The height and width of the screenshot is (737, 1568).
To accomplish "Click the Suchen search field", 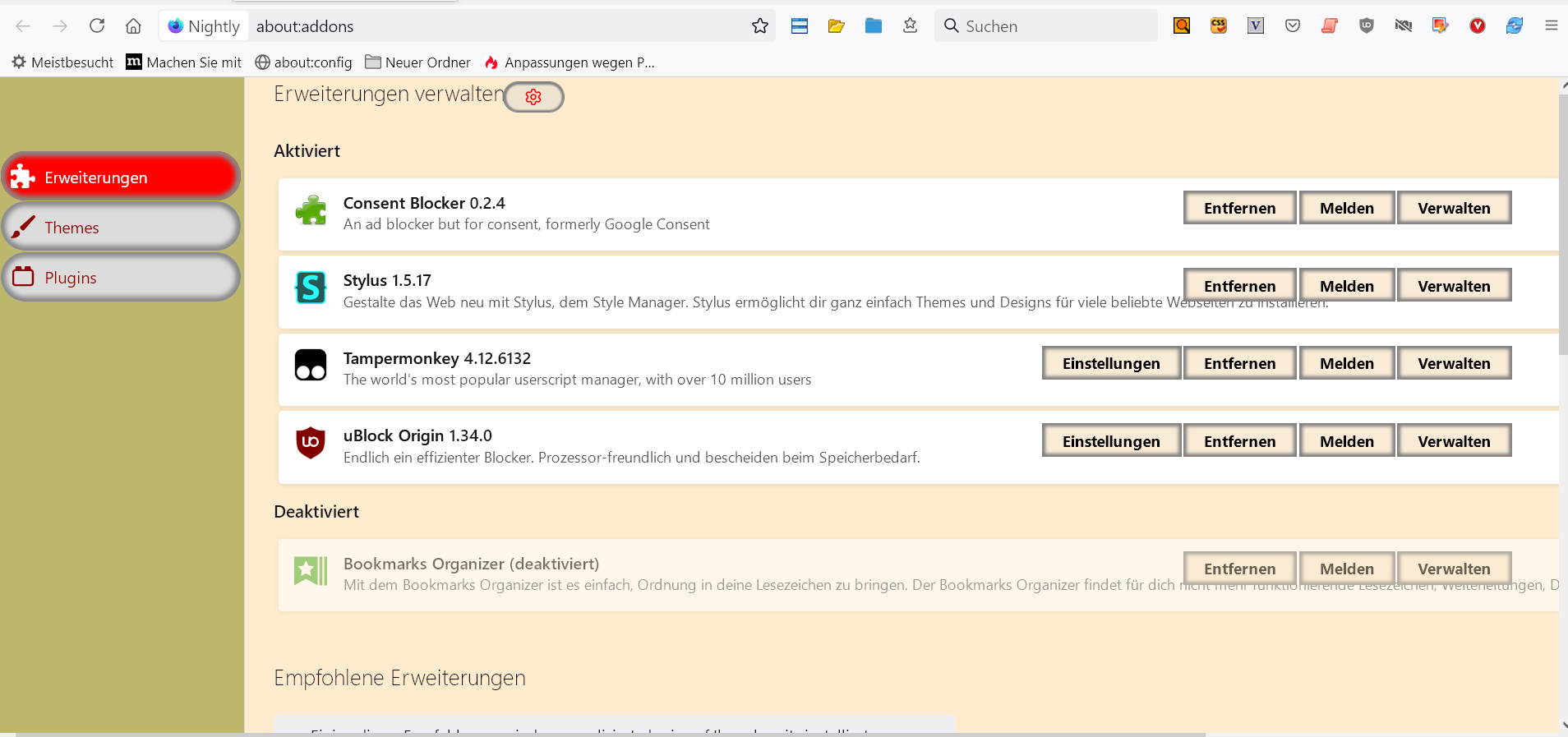I will 1046,26.
